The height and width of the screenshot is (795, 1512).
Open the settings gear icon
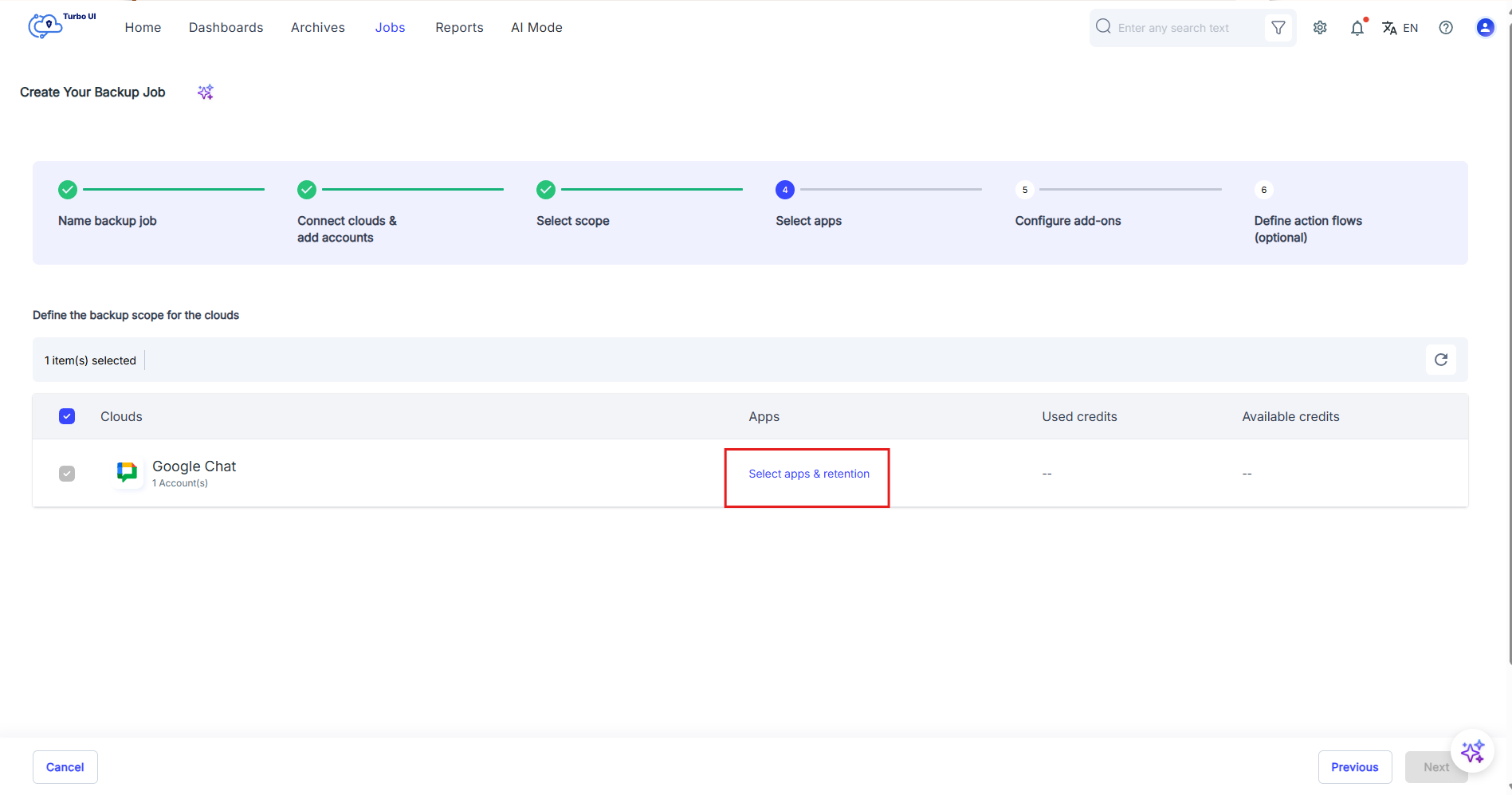point(1320,28)
